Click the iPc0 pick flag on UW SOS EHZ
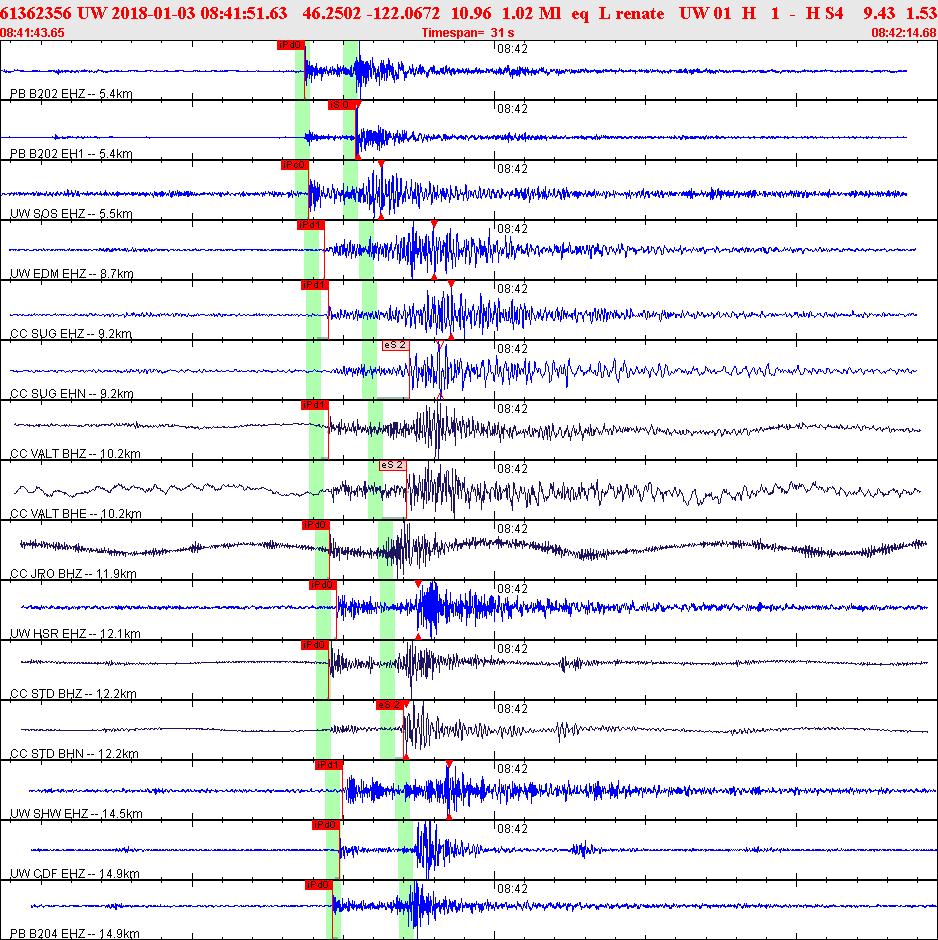 294,165
